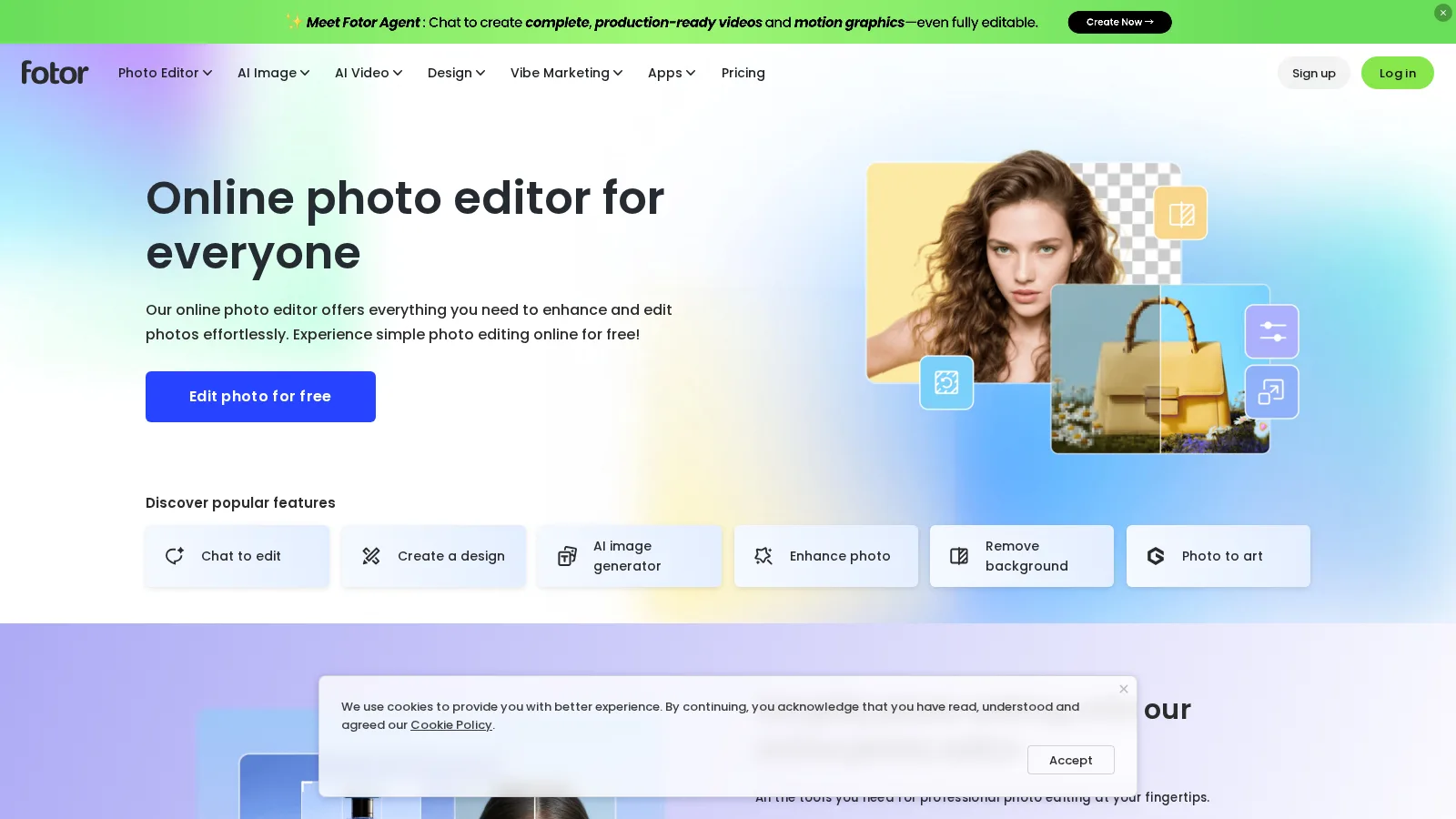Viewport: 1456px width, 819px height.
Task: Click the yellow background remover icon on hero image
Action: (1180, 213)
